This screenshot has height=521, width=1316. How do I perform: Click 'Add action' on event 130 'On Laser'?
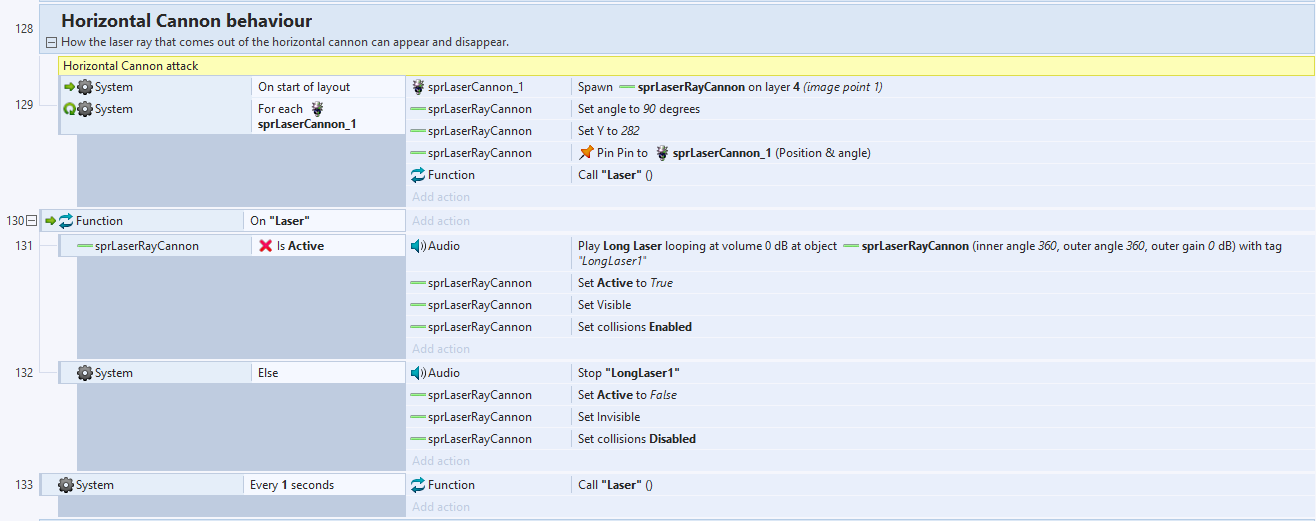click(x=441, y=221)
